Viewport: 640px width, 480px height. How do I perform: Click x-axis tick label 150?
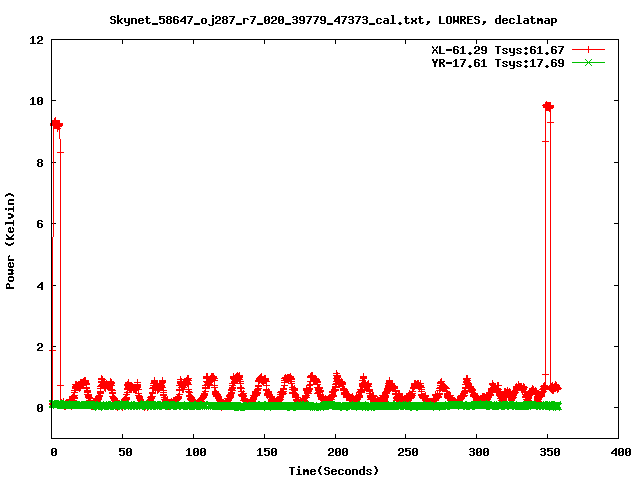[267, 452]
